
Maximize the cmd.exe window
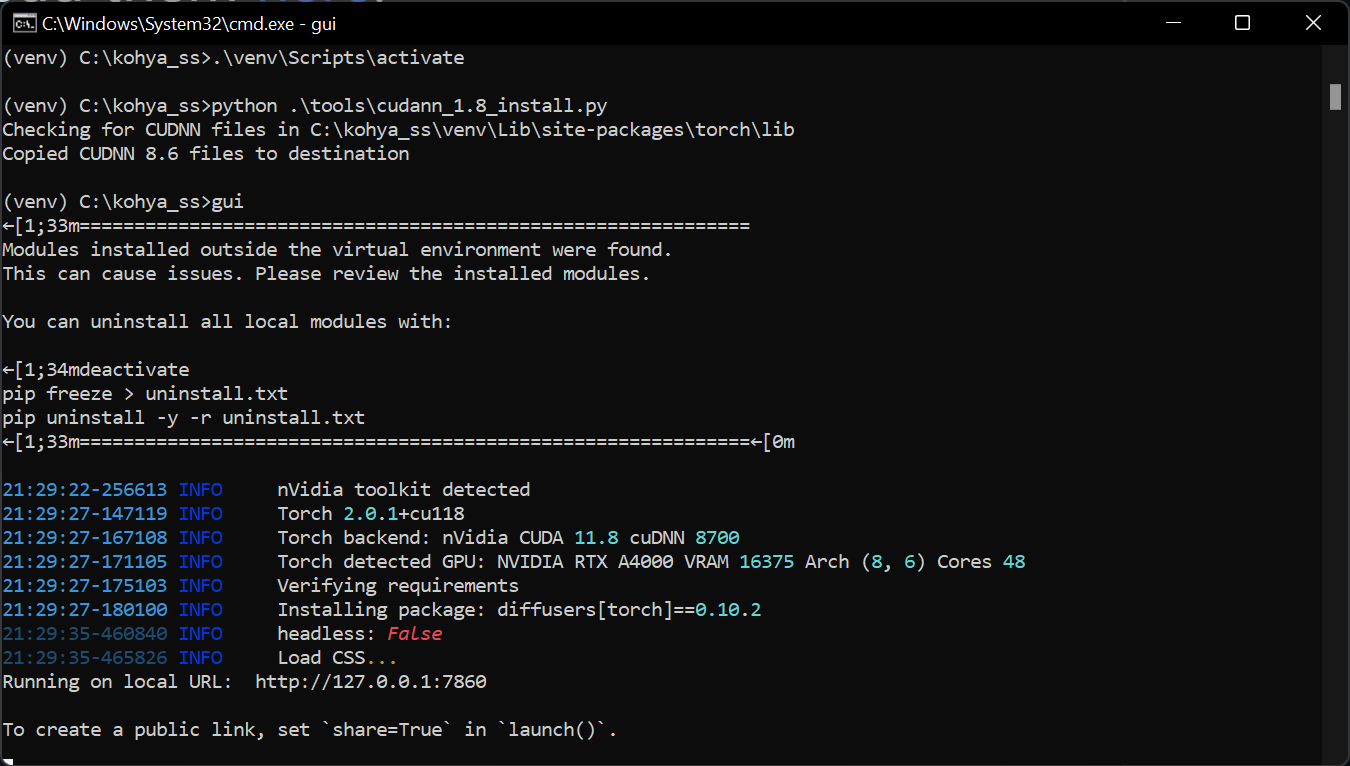pos(1242,22)
